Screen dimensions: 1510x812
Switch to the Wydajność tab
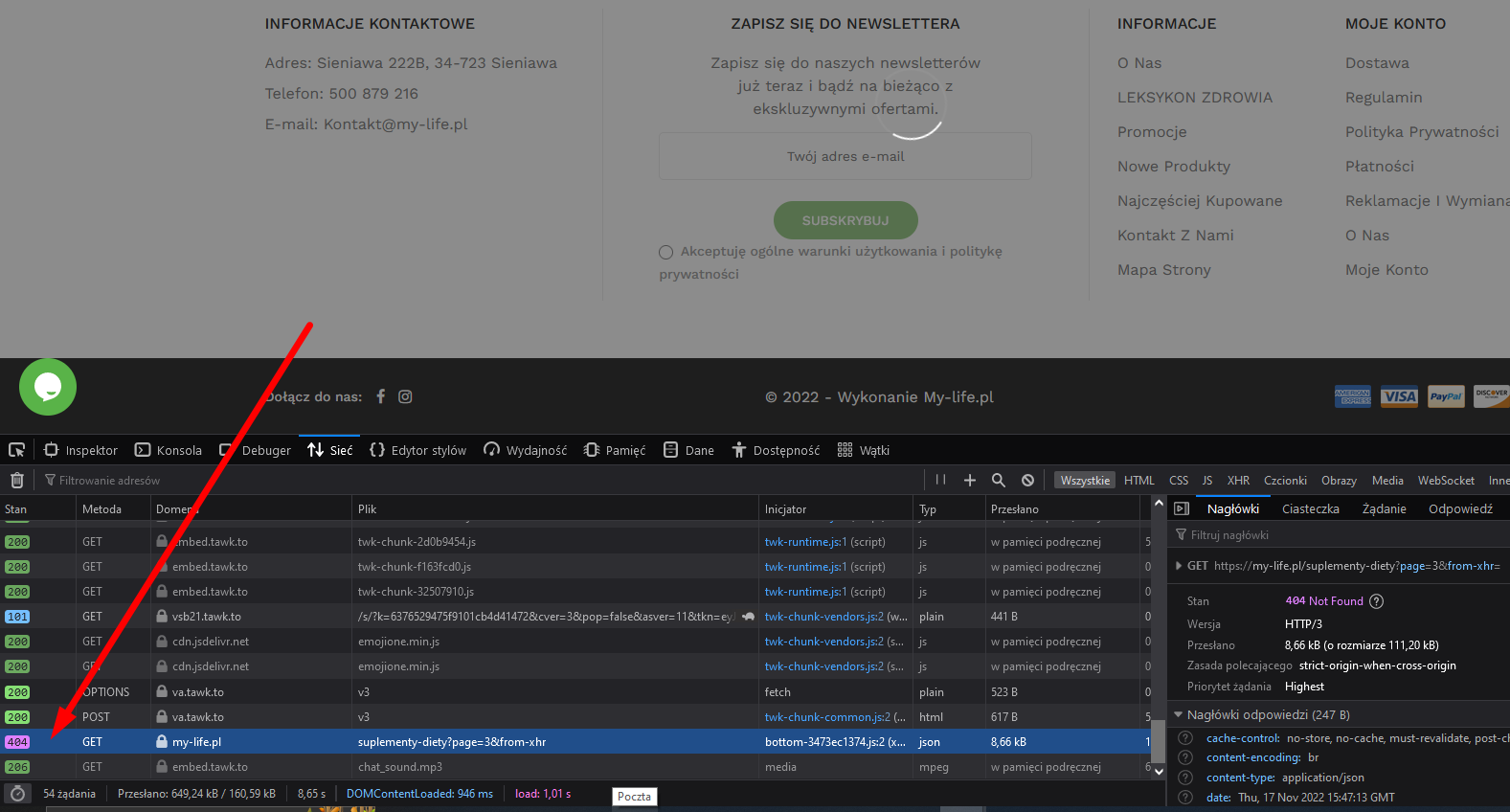(526, 450)
